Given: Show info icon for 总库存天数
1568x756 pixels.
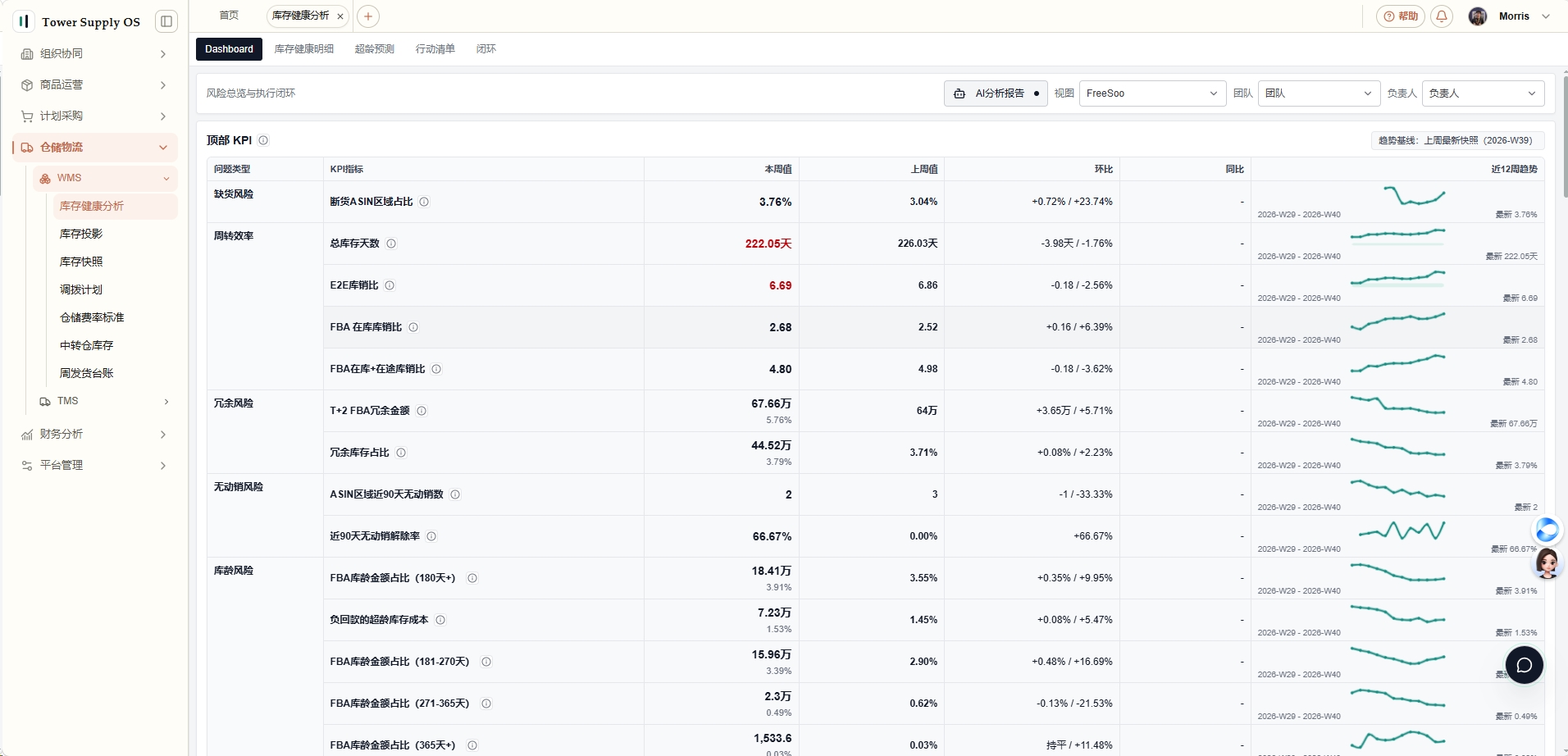Looking at the screenshot, I should [391, 244].
